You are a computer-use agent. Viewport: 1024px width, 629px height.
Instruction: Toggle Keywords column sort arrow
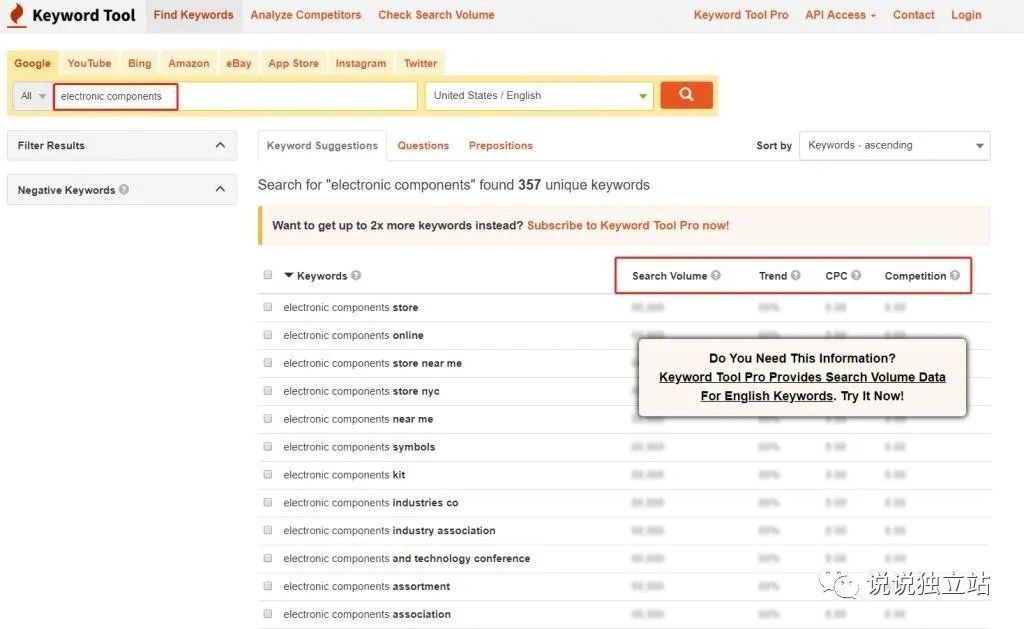coord(289,276)
